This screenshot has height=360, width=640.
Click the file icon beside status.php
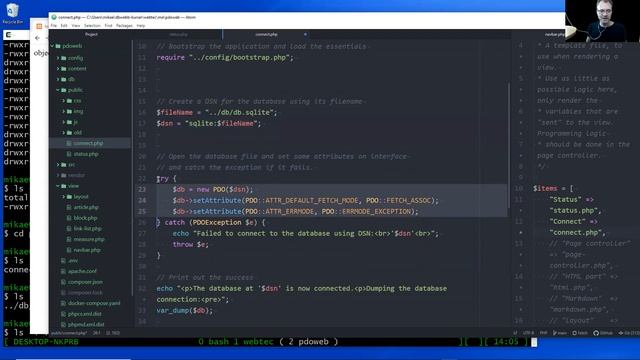pos(69,154)
